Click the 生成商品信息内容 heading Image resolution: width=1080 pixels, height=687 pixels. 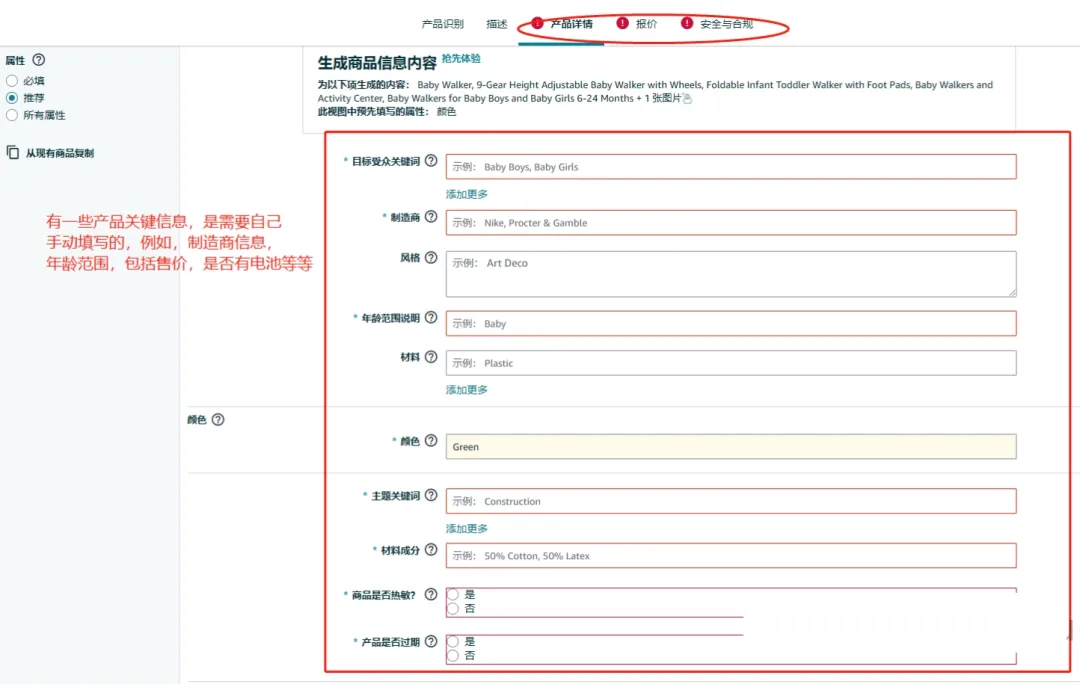(377, 63)
